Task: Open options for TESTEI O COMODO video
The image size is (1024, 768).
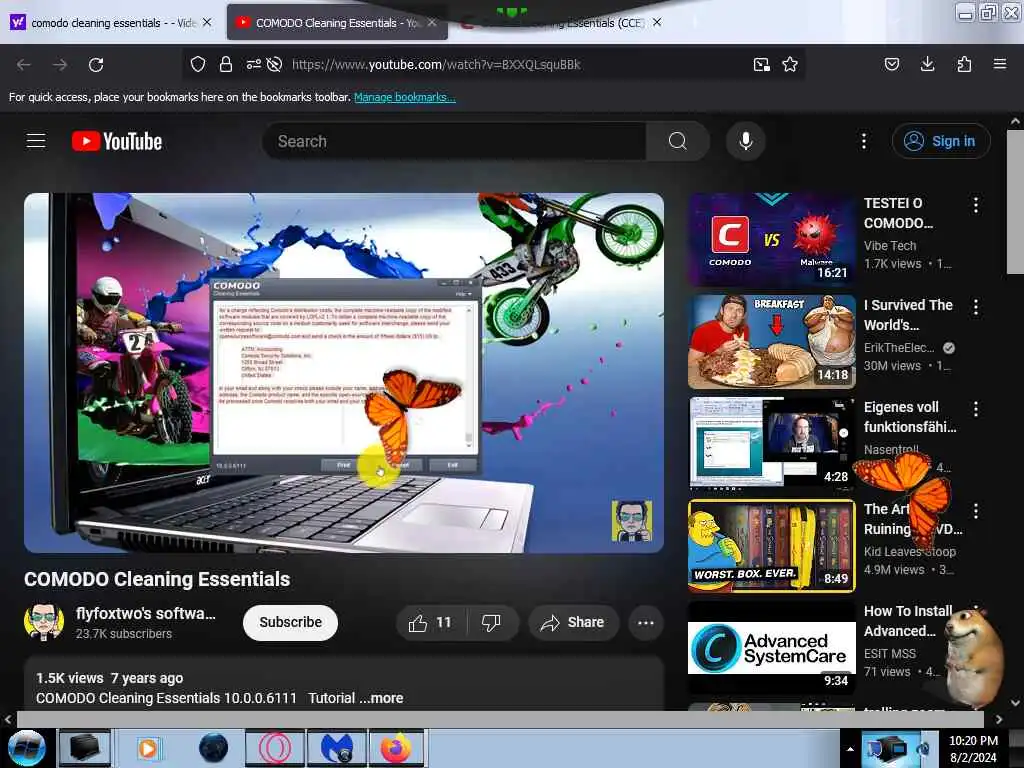Action: point(976,205)
